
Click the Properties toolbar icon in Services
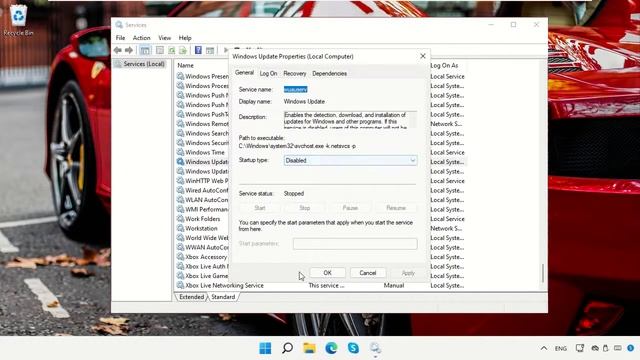(x=160, y=50)
